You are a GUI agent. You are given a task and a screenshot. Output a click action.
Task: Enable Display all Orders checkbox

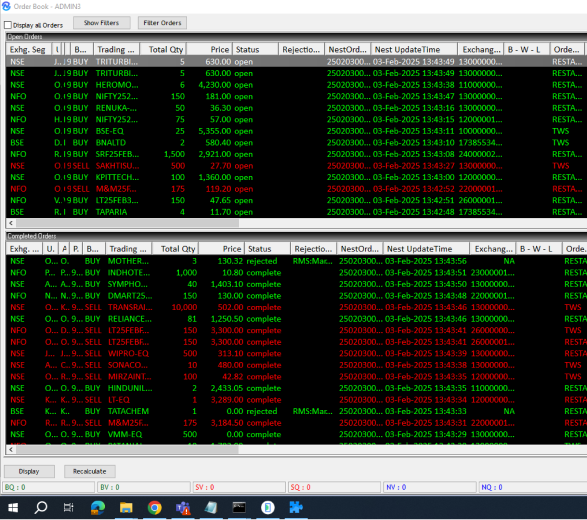pyautogui.click(x=8, y=25)
